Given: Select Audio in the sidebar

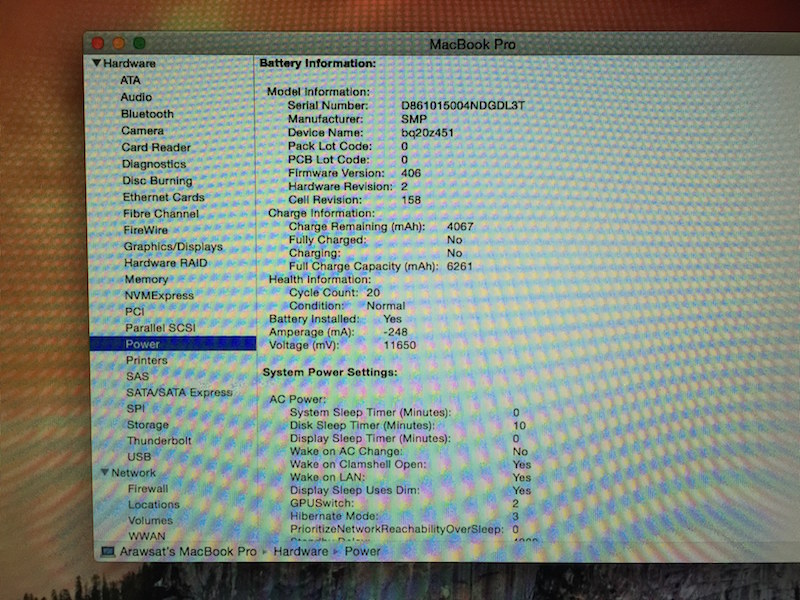Looking at the screenshot, I should [136, 97].
